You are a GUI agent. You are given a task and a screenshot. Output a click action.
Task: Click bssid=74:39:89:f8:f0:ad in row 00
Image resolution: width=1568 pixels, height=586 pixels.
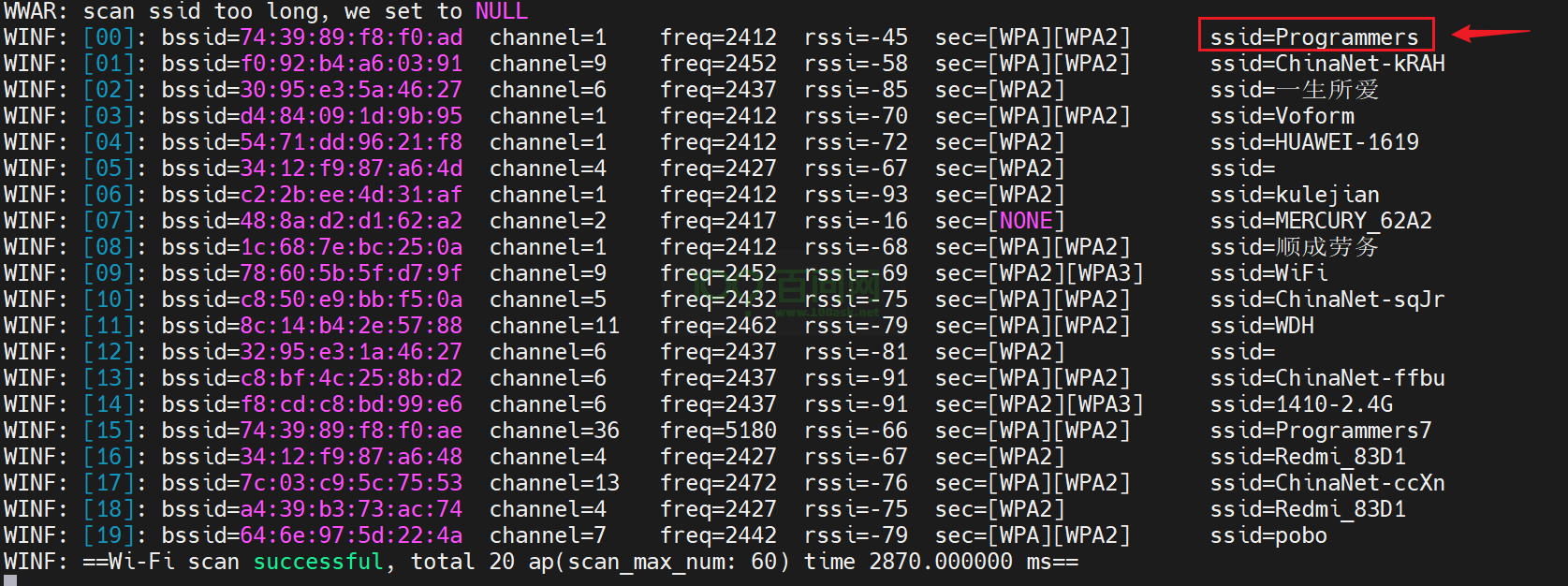tap(312, 37)
